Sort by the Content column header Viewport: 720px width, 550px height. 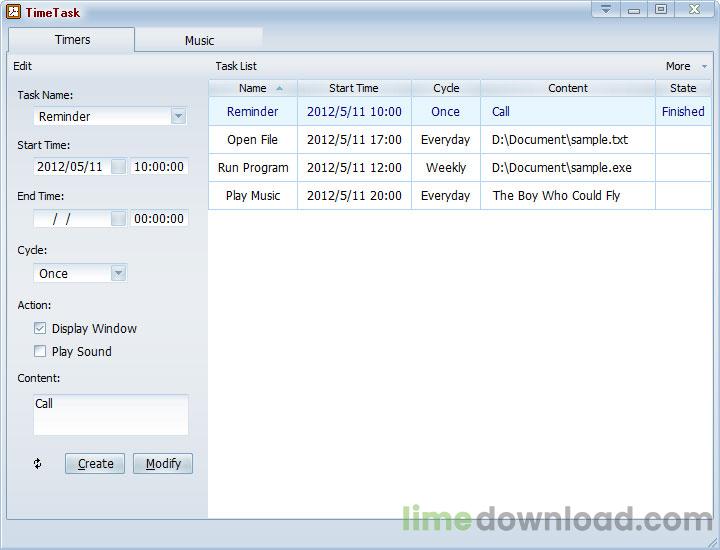[568, 88]
